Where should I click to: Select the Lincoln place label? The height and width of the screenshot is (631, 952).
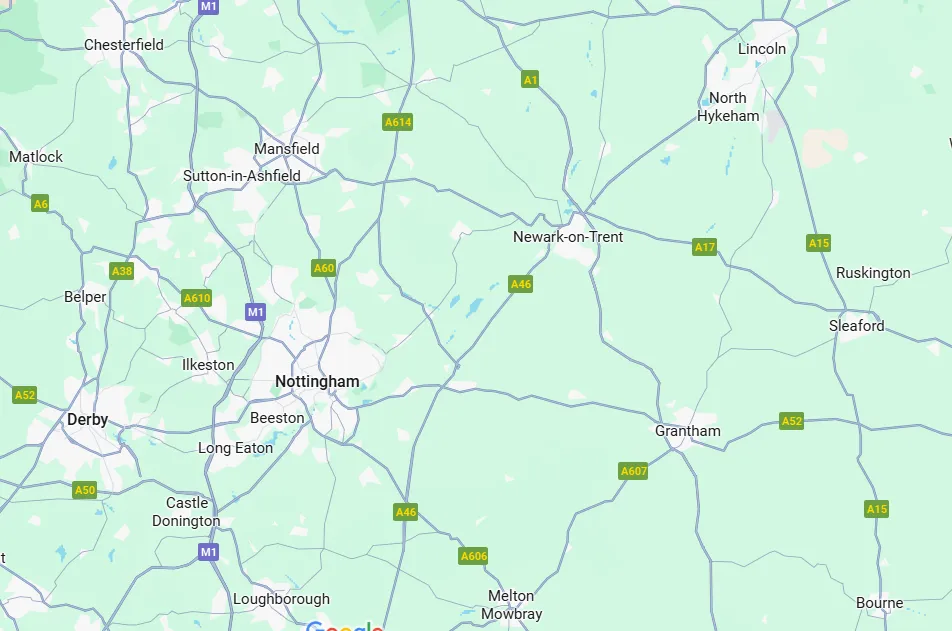(x=762, y=49)
